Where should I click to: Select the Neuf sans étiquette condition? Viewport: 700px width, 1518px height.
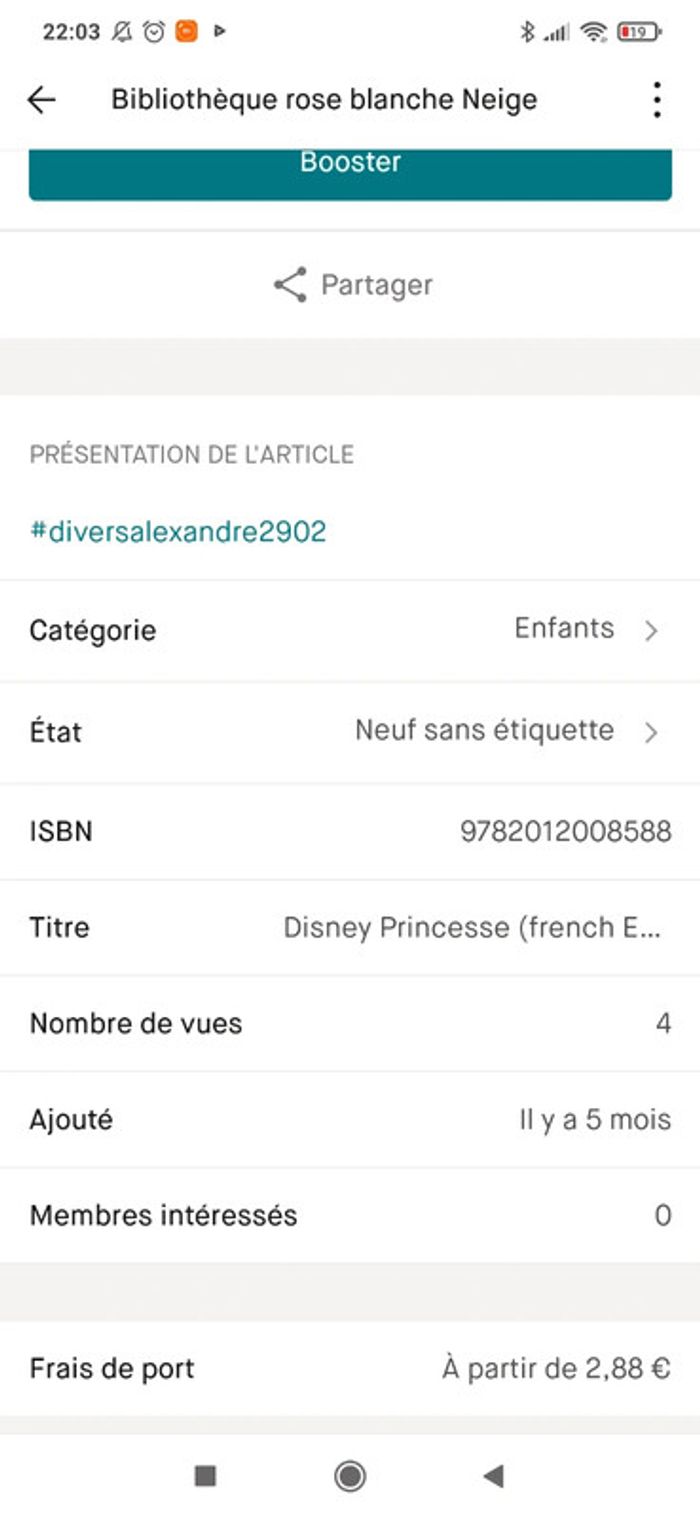(484, 731)
